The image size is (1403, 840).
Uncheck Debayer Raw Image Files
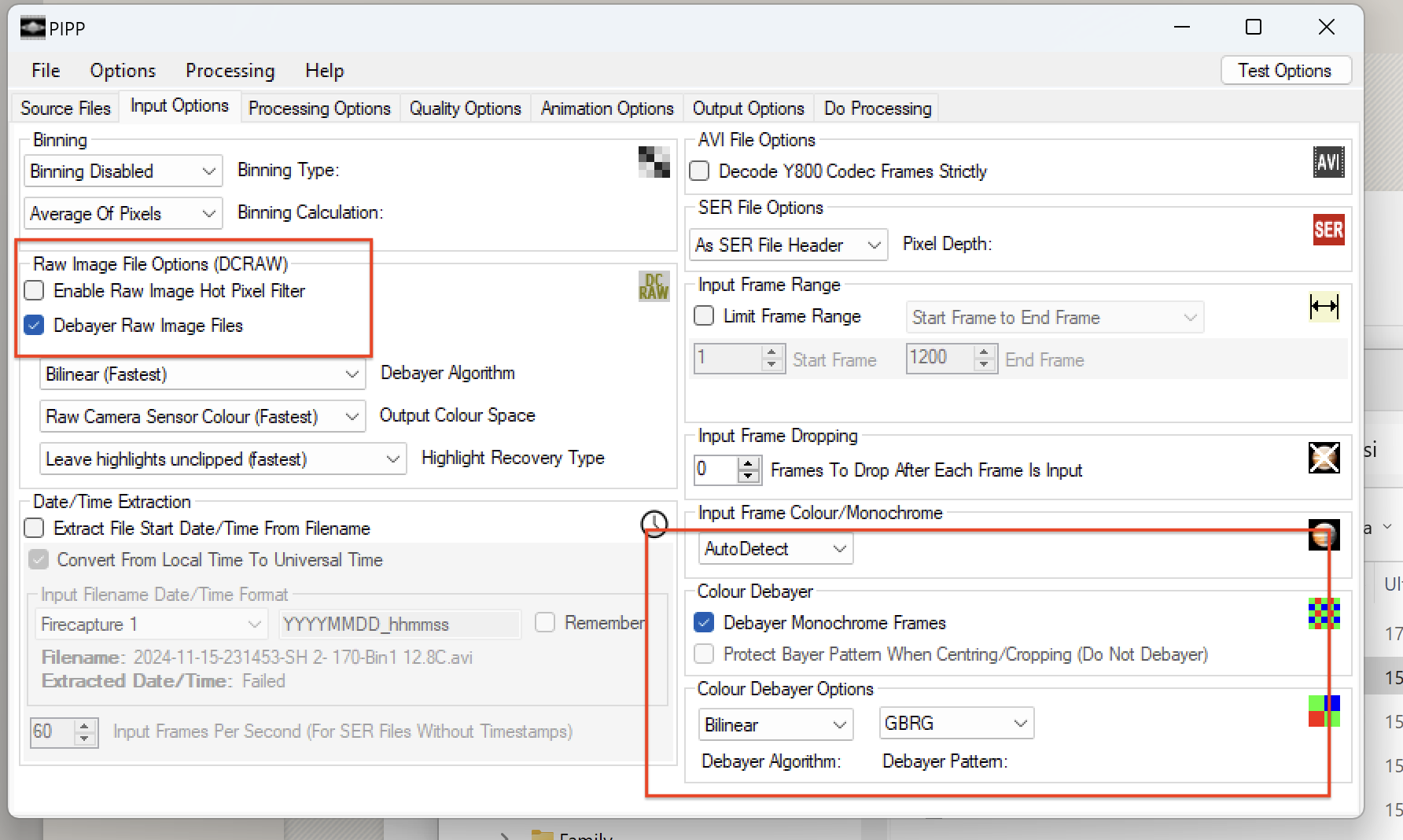34,326
